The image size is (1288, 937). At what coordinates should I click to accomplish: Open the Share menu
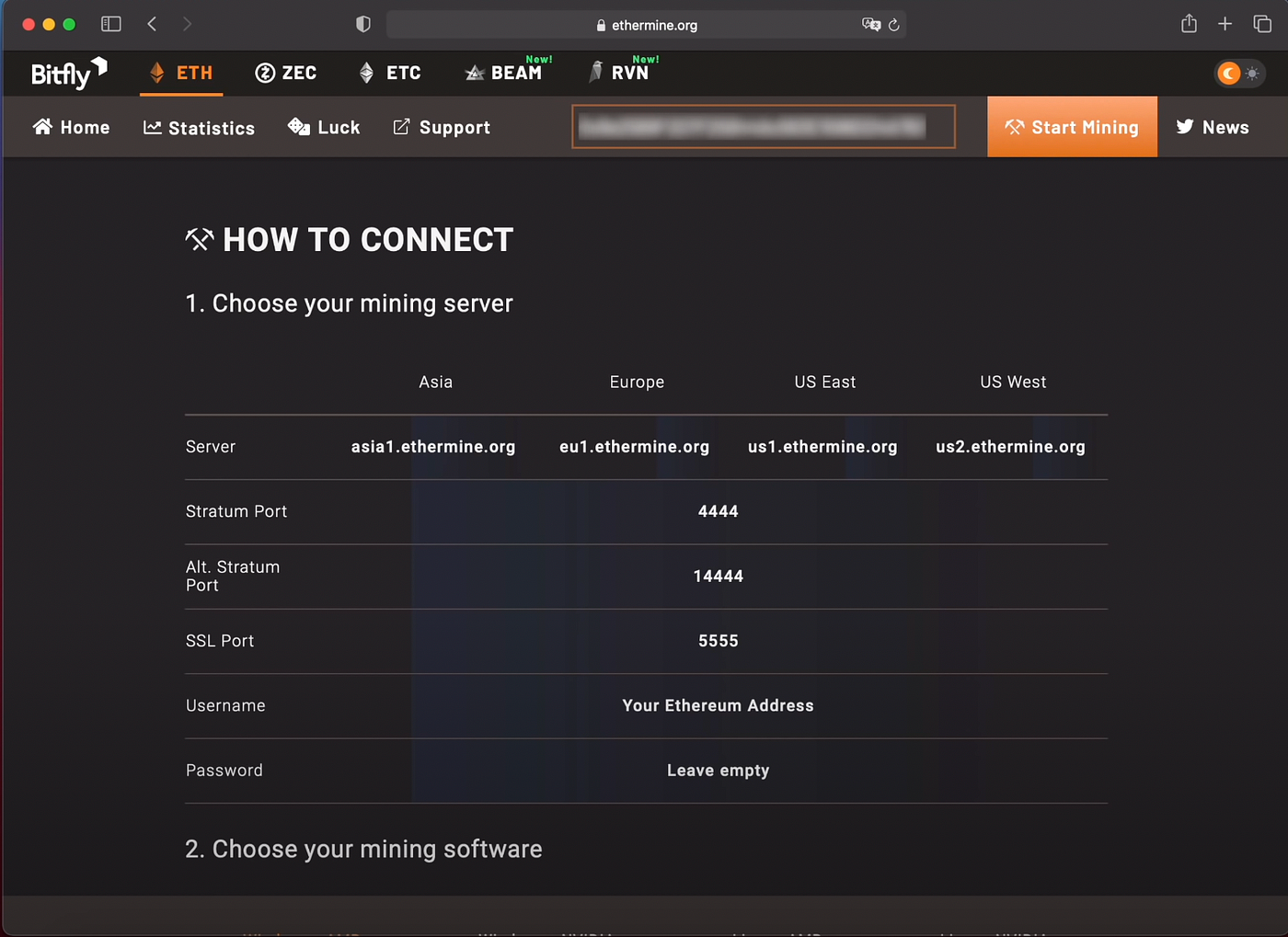tap(1189, 24)
